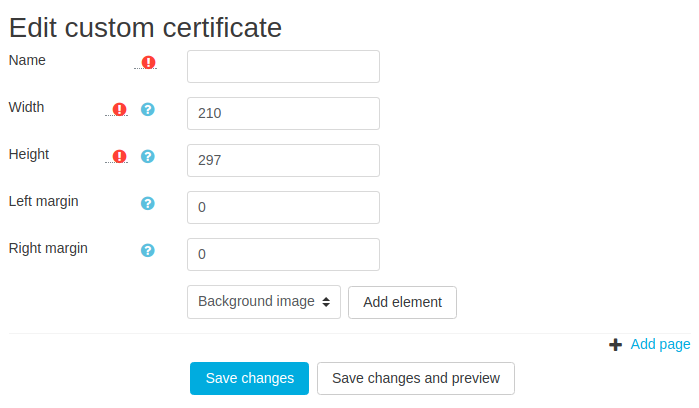The height and width of the screenshot is (408, 699).
Task: Click the red required icon for Width
Action: coord(120,109)
